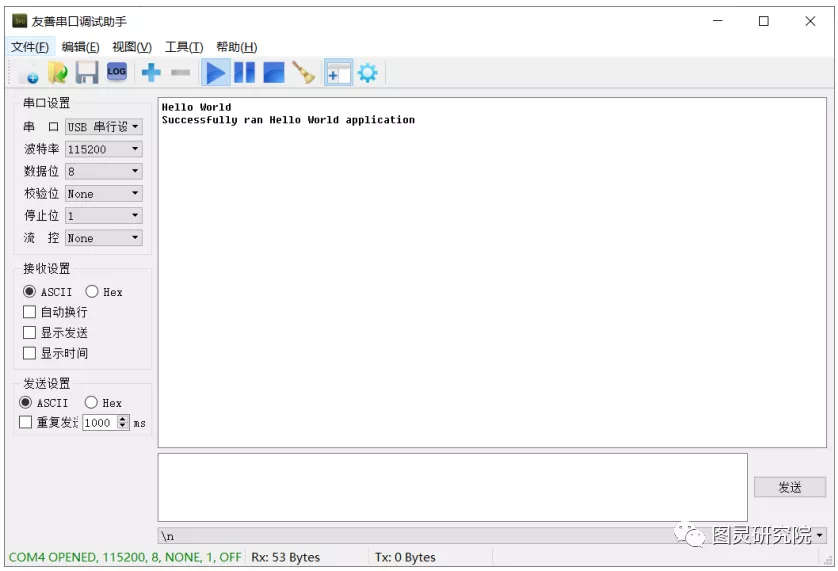This screenshot has height=571, width=838.
Task: Start the serial port with play icon
Action: coord(215,73)
